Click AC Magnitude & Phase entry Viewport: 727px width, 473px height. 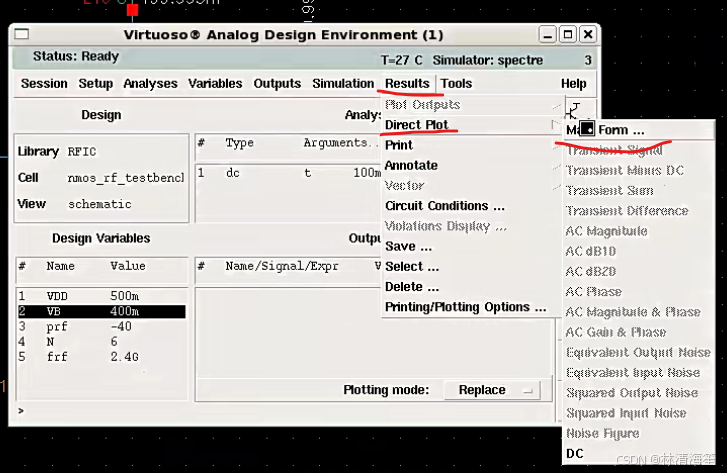pos(639,312)
